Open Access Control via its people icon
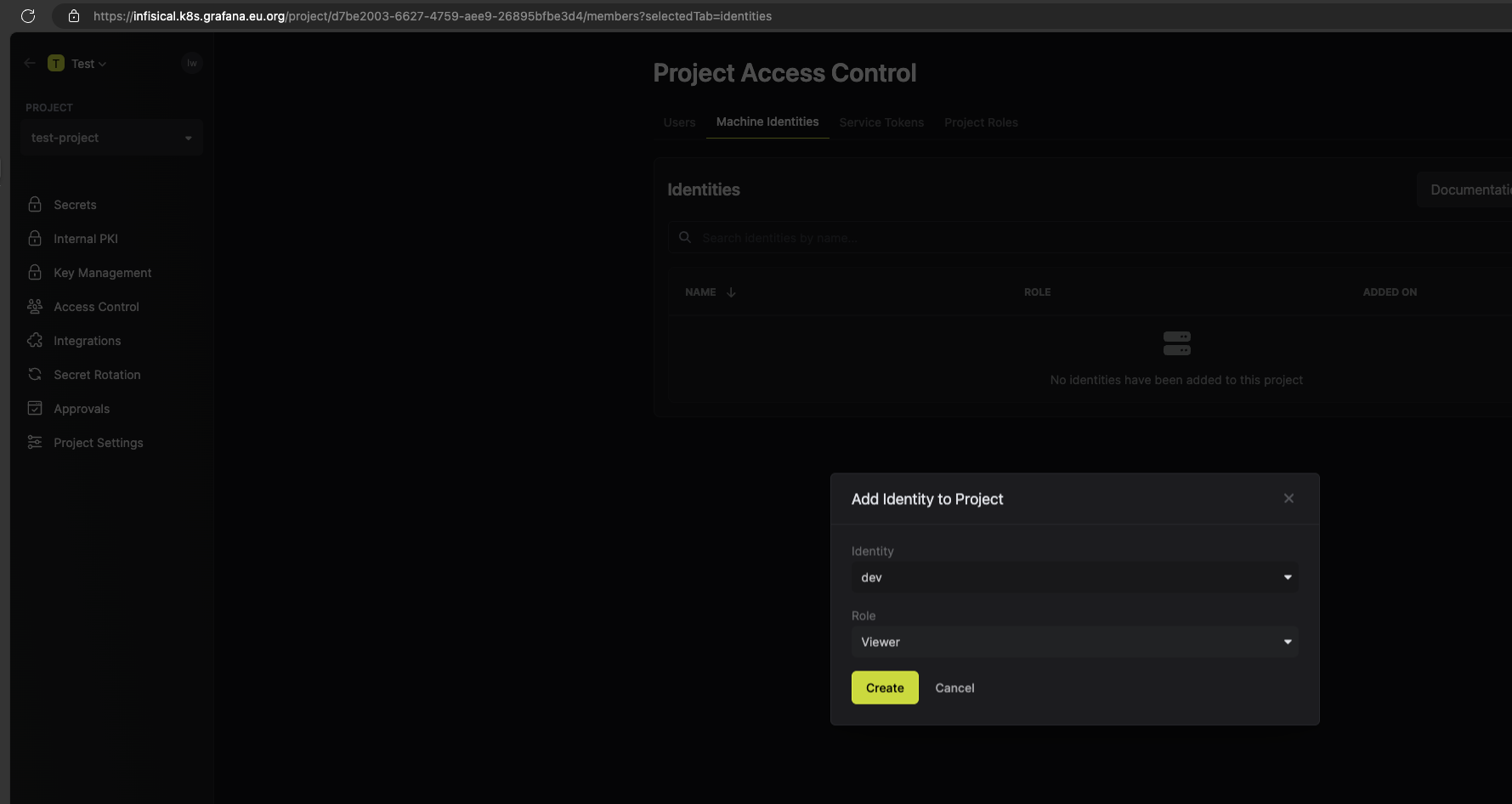1512x804 pixels. (35, 306)
